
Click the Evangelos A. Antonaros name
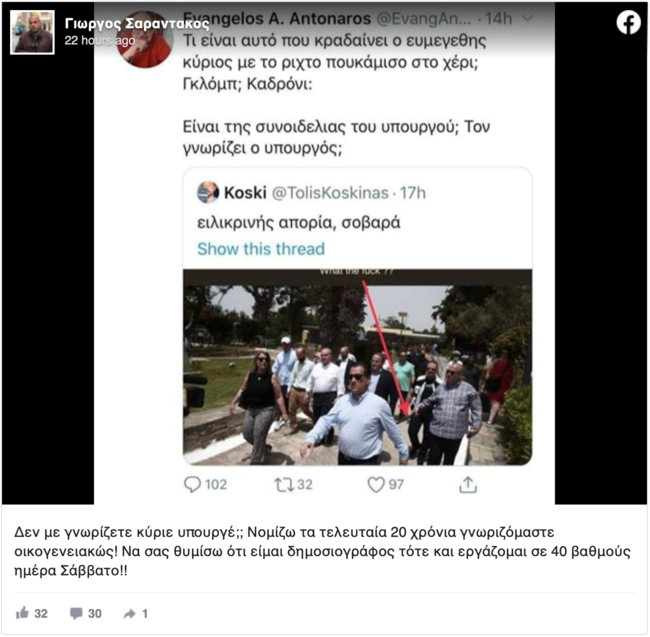tap(277, 19)
